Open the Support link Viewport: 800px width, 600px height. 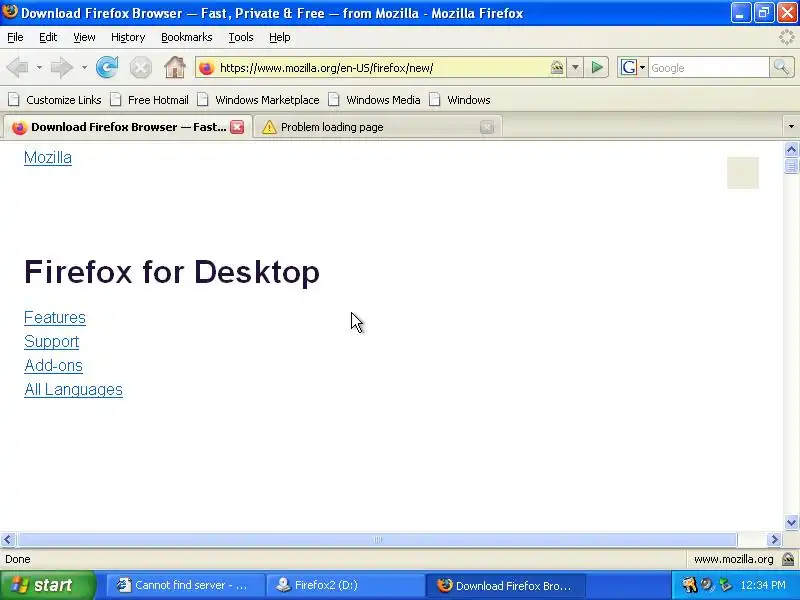[52, 341]
